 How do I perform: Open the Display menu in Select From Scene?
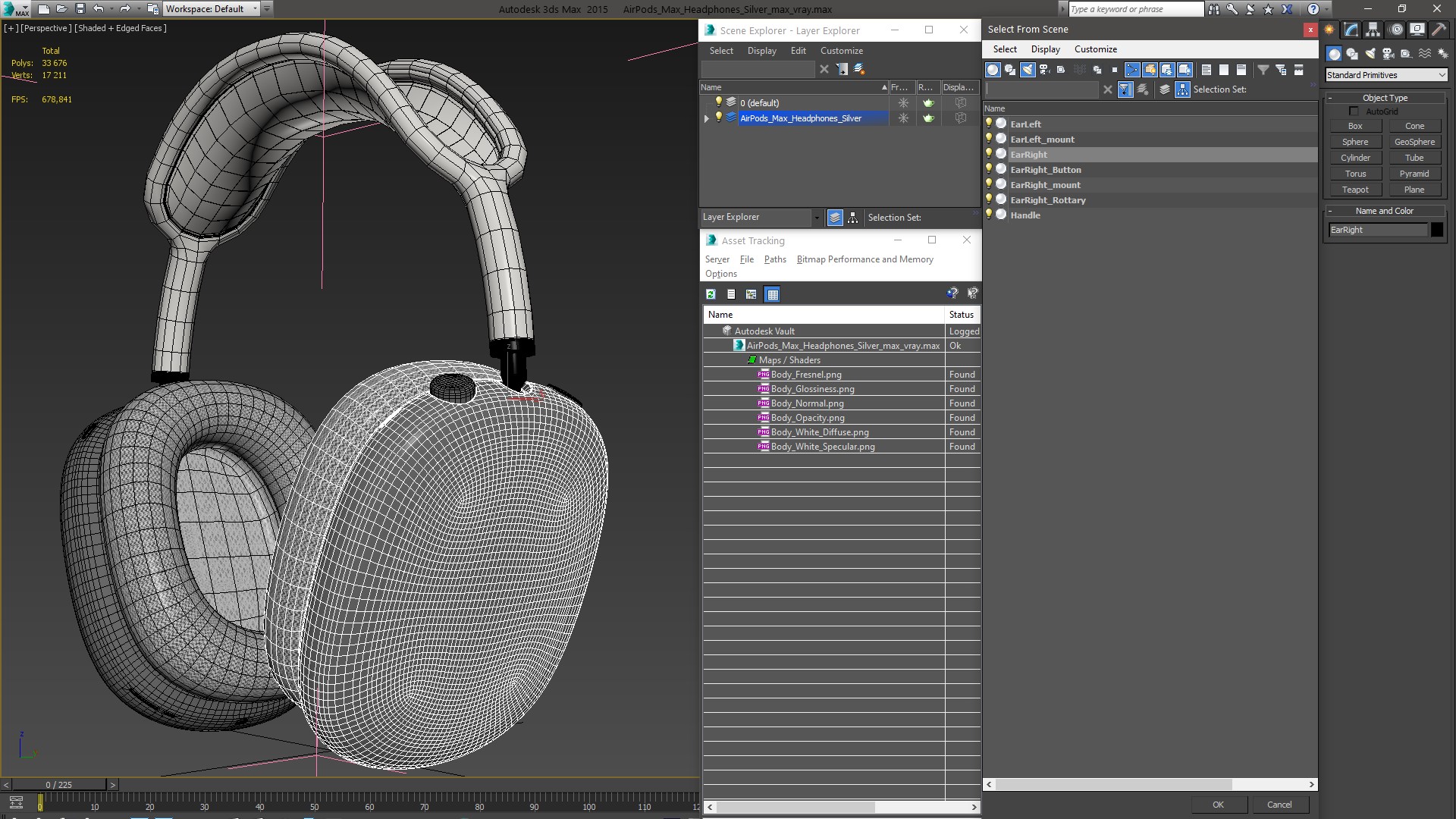[1045, 49]
